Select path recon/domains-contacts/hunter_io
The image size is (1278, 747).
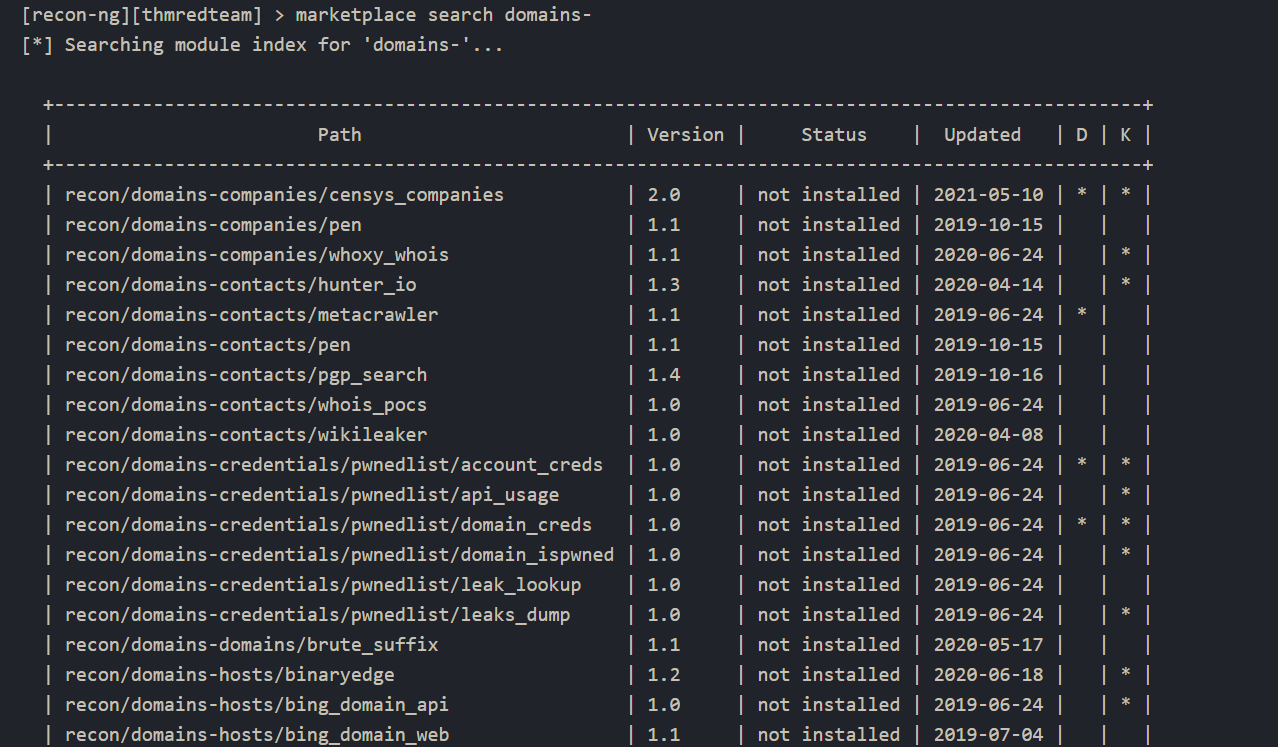[x=240, y=285]
